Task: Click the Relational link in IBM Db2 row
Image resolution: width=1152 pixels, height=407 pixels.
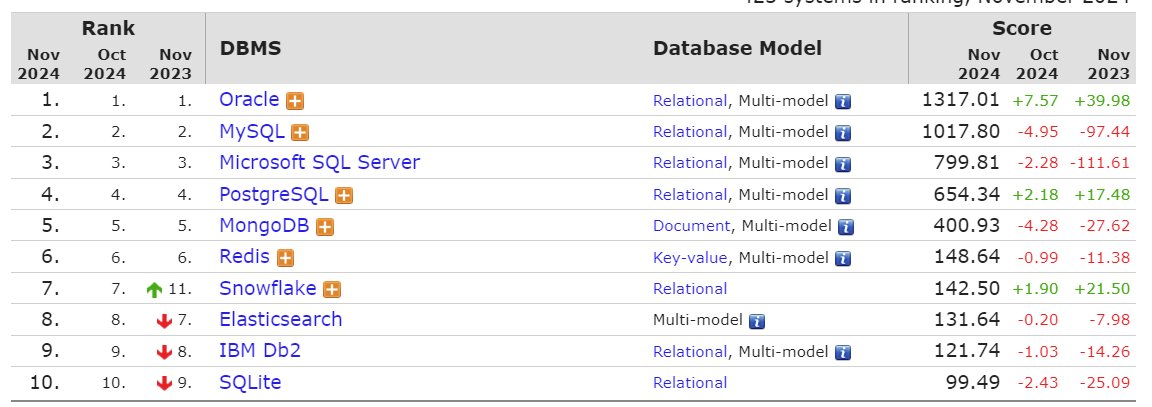Action: pos(690,352)
